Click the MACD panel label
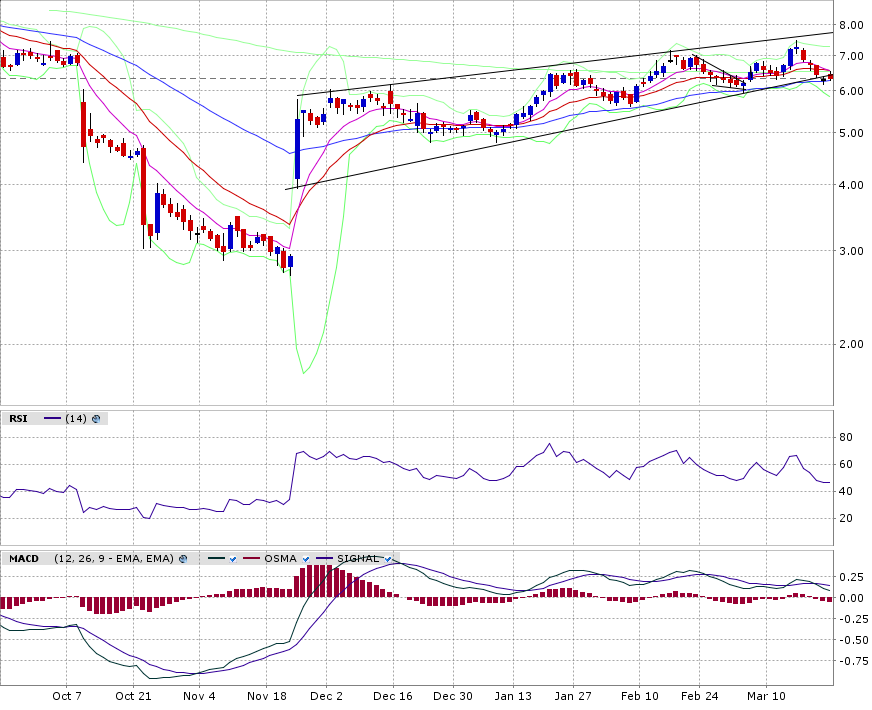The width and height of the screenshot is (872, 710). click(x=24, y=559)
